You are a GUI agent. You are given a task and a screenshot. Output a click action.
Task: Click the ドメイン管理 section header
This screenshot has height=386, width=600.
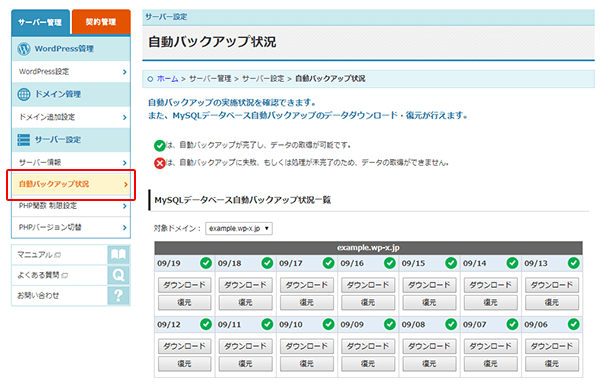71,94
